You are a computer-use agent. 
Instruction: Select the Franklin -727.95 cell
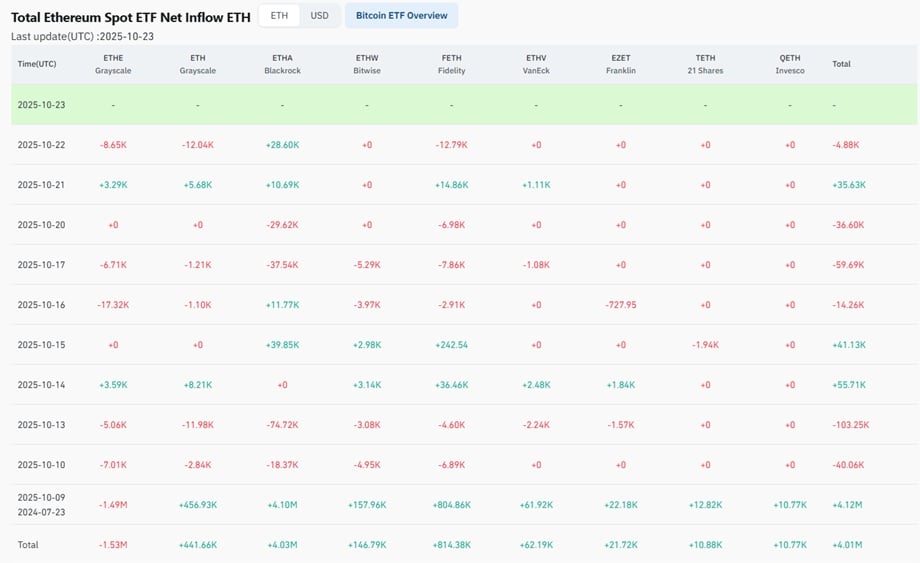pos(620,305)
